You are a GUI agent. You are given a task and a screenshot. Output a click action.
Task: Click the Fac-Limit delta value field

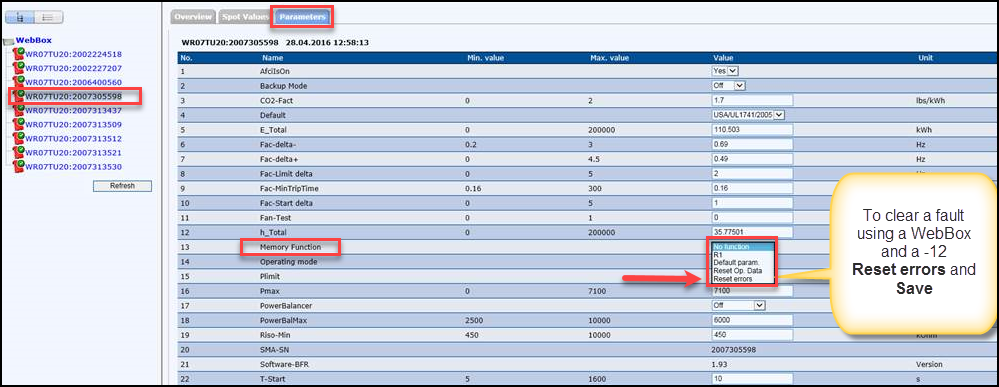[752, 173]
